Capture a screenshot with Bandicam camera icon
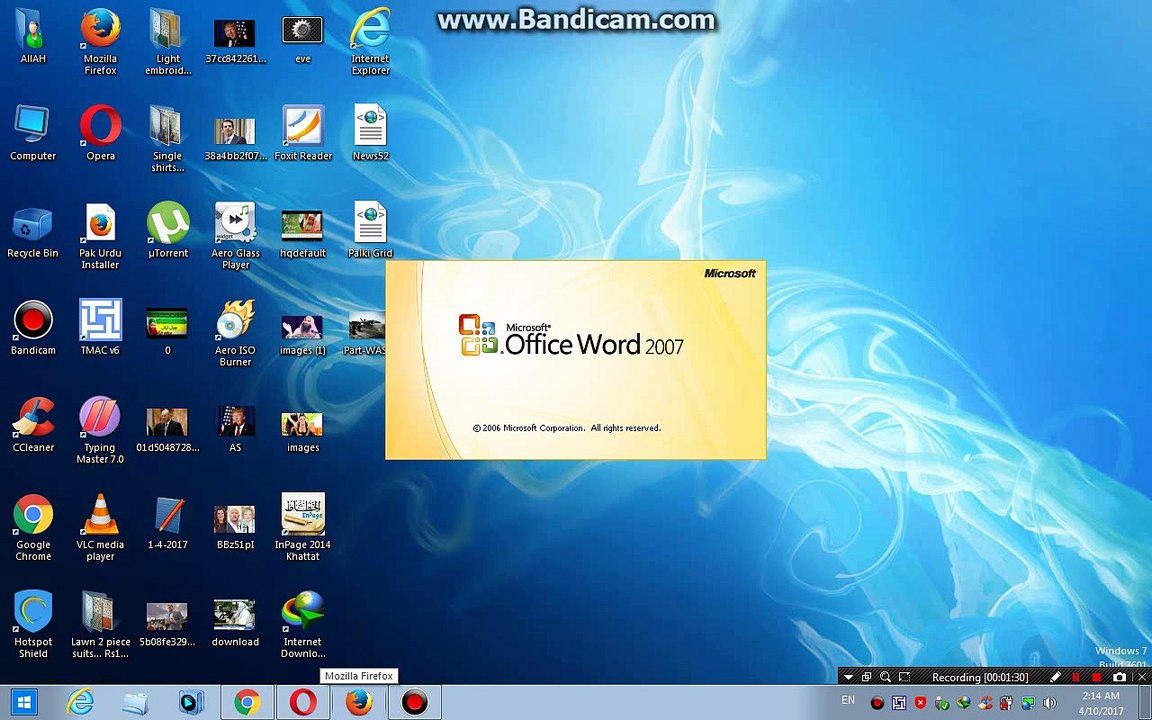Image resolution: width=1152 pixels, height=720 pixels. coord(1119,677)
